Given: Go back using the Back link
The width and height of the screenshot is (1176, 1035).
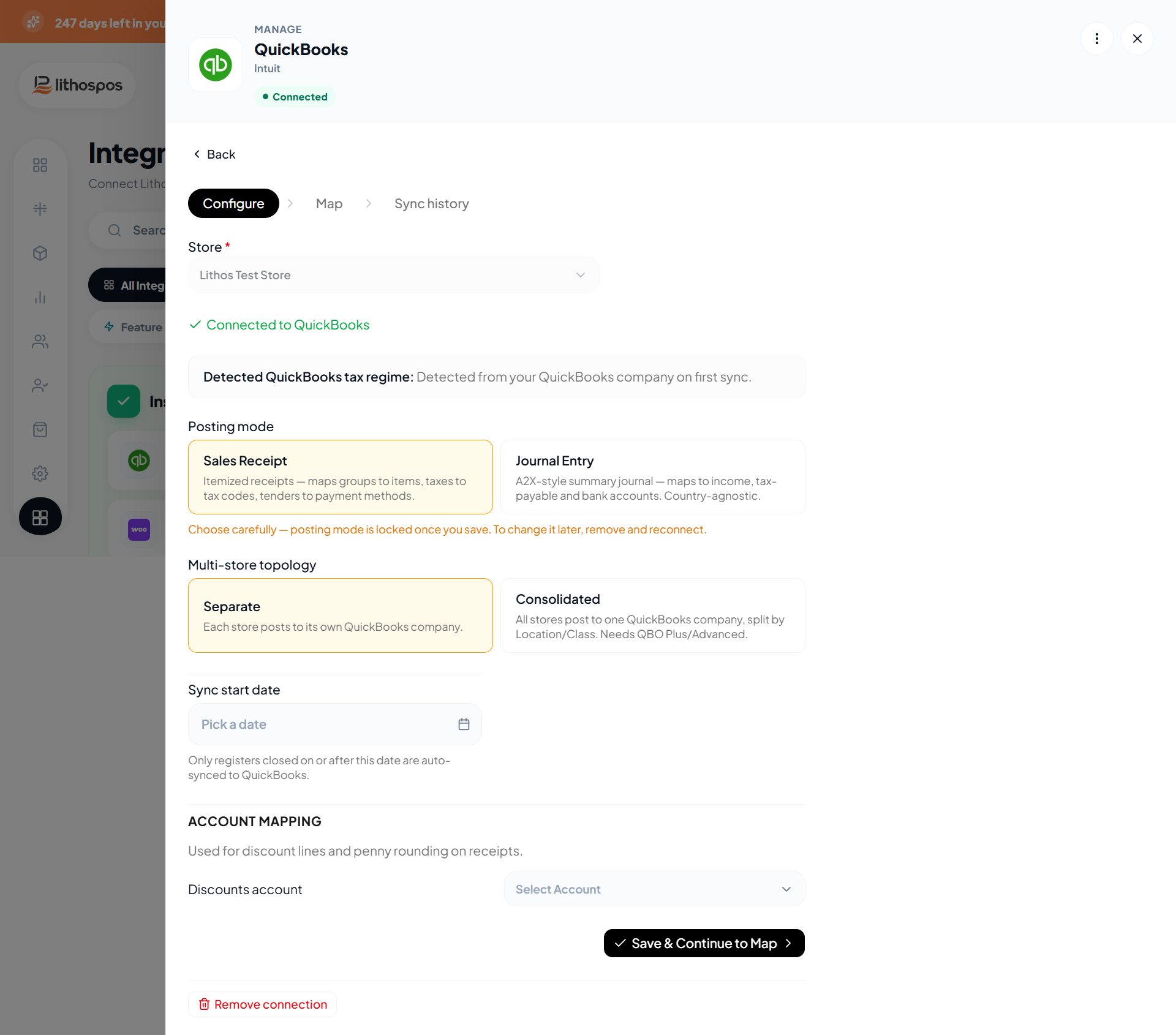Looking at the screenshot, I should [x=214, y=154].
